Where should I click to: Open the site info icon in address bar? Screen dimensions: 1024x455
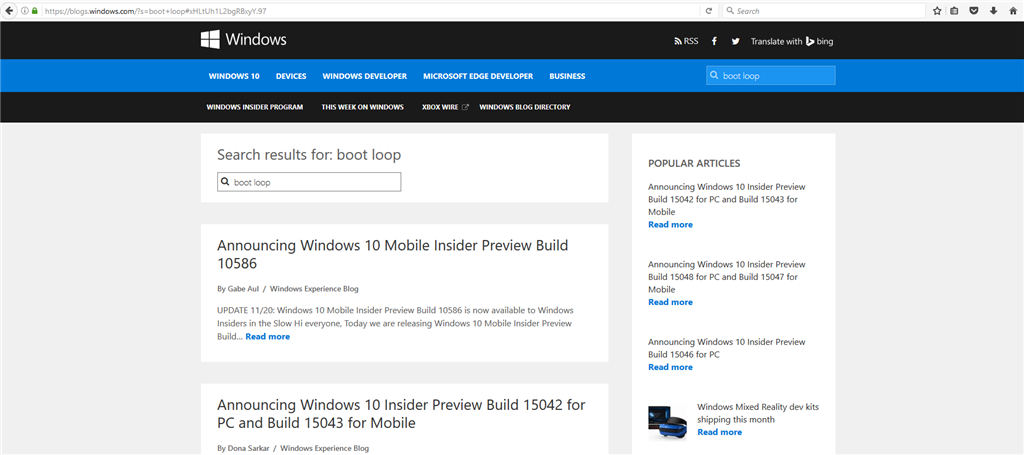pyautogui.click(x=25, y=11)
